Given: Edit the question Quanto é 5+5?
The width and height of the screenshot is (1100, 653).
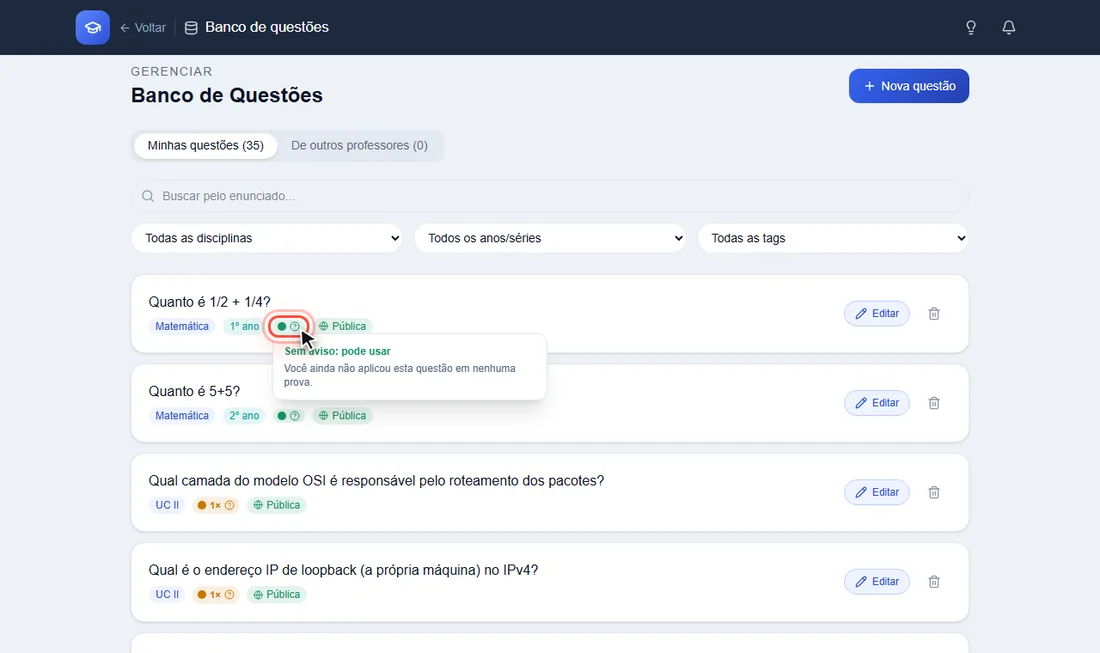Looking at the screenshot, I should click(877, 403).
